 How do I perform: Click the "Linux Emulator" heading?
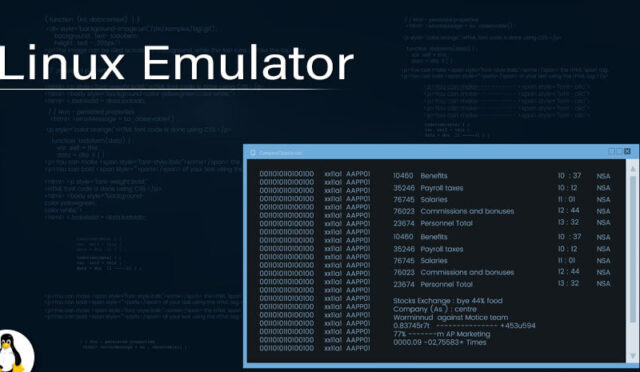tap(176, 63)
